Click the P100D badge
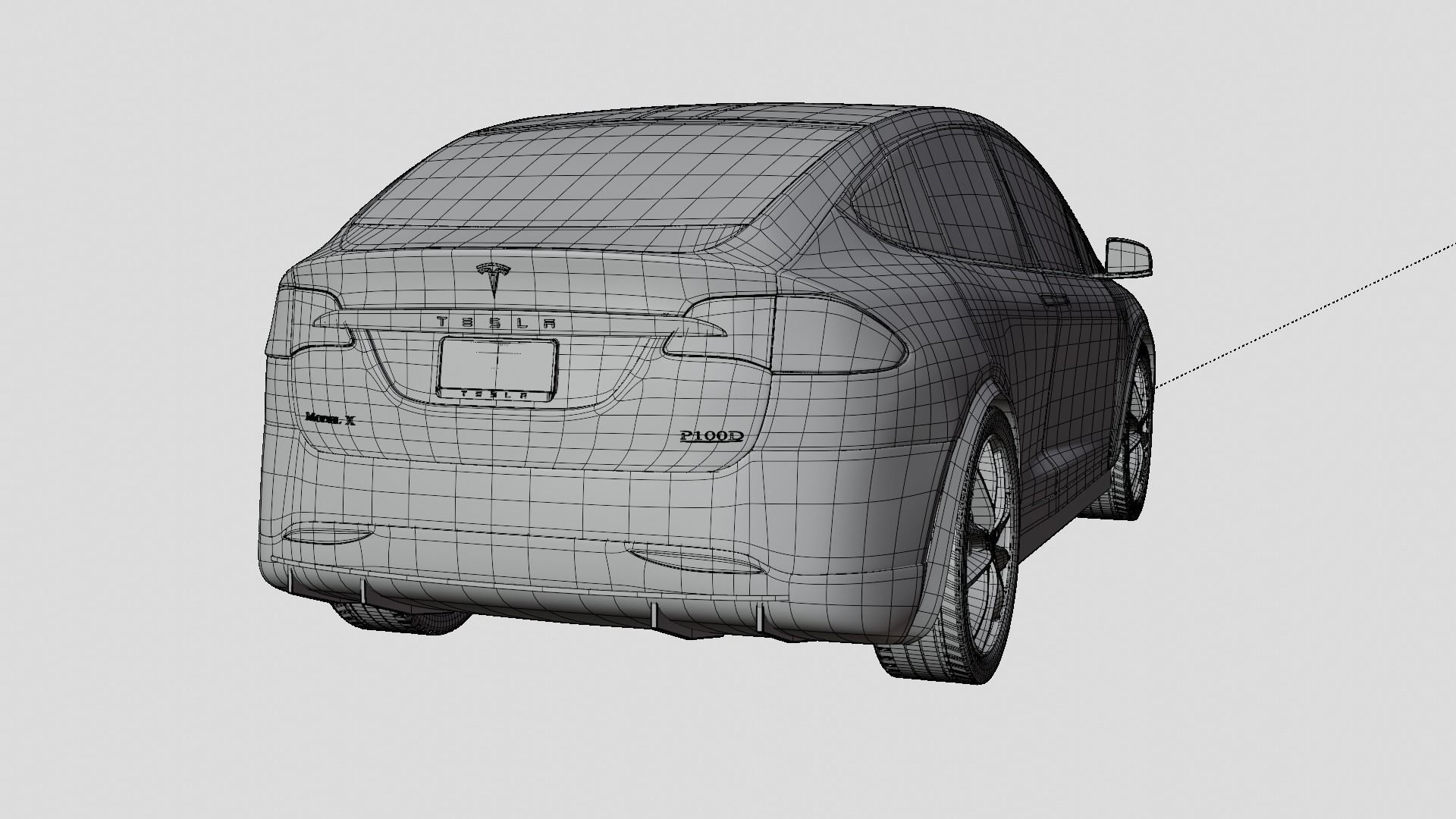1456x819 pixels. [x=711, y=437]
